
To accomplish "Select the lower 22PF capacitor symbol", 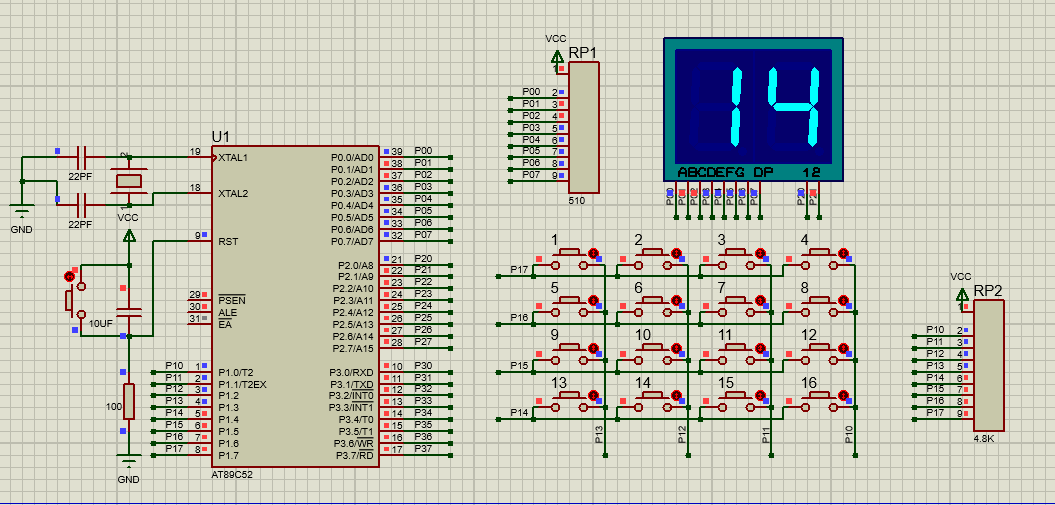I will coord(83,204).
